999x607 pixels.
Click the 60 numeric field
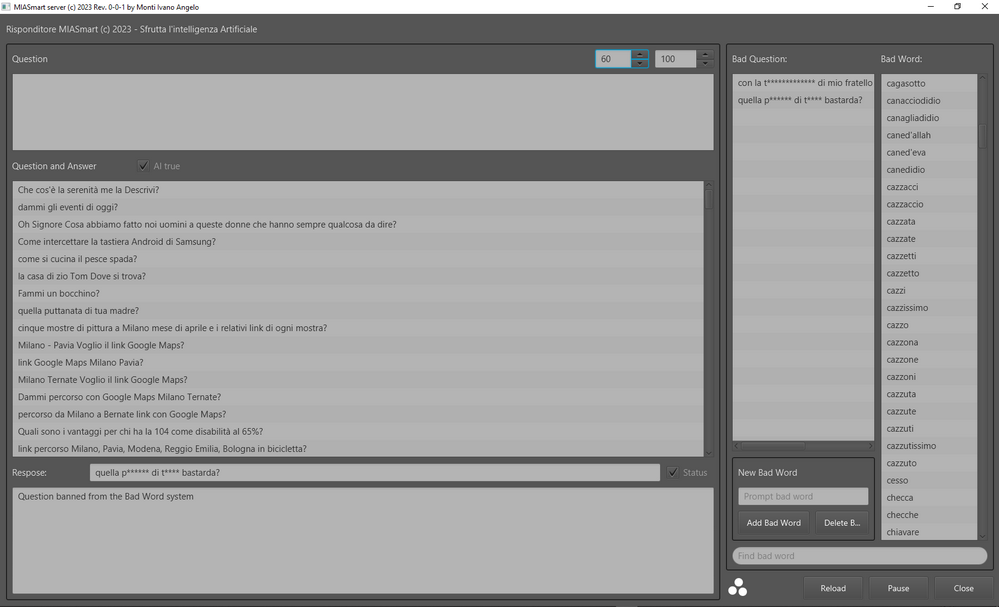coord(614,59)
